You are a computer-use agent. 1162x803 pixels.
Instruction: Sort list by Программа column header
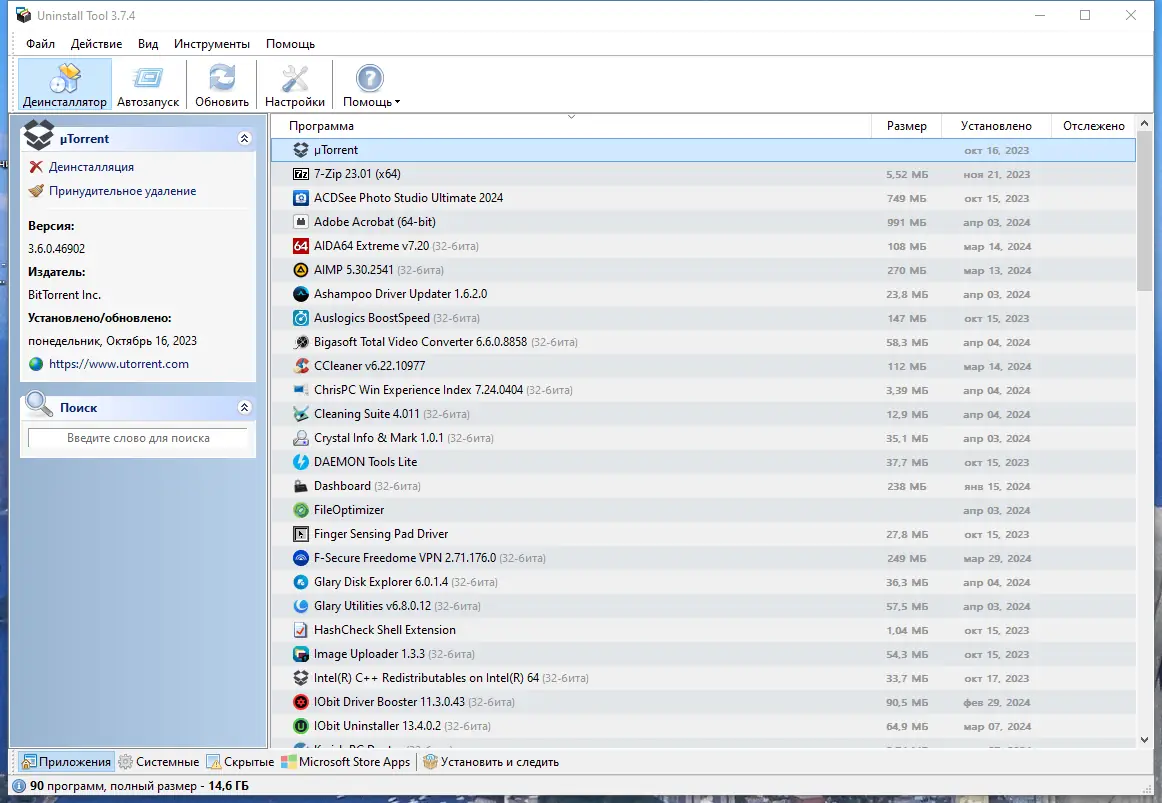point(571,126)
